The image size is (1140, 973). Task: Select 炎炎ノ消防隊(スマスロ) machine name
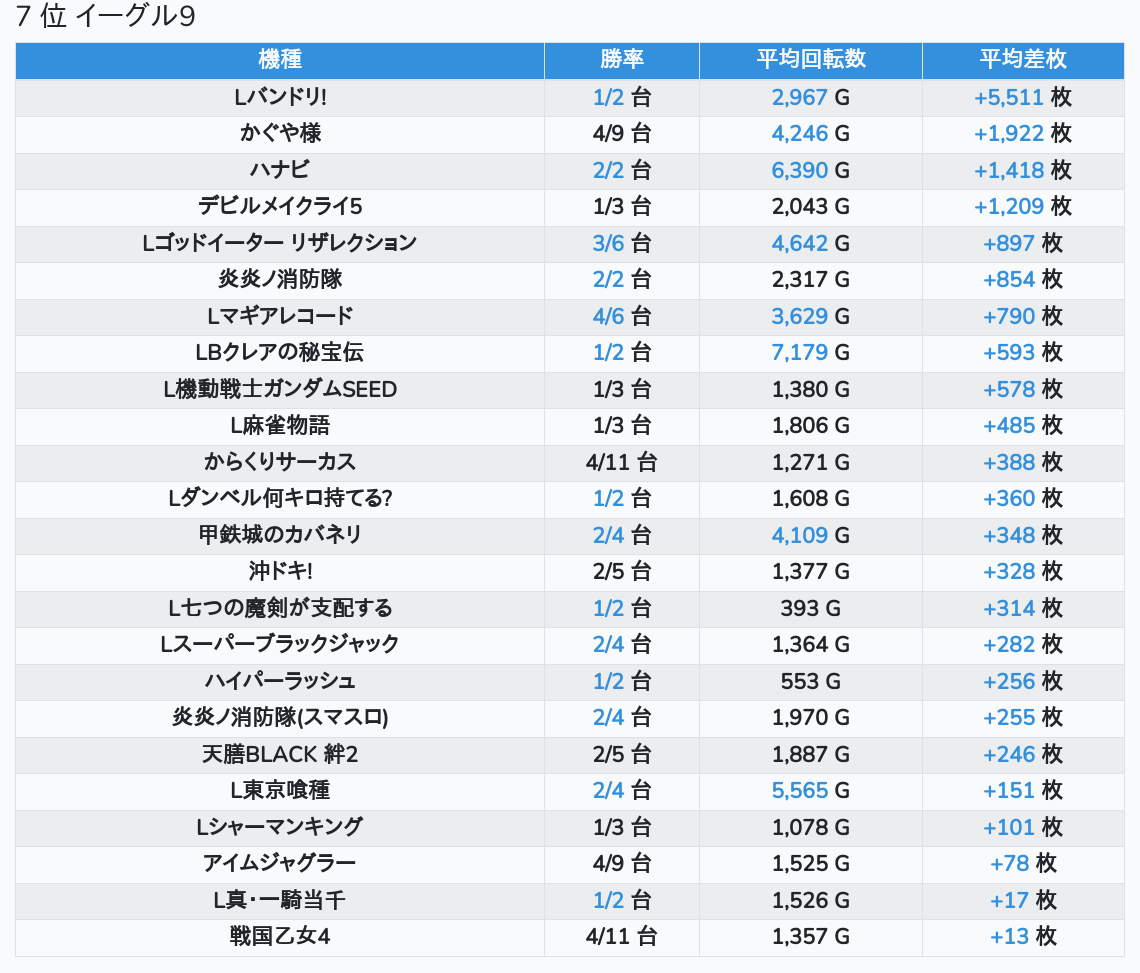280,718
